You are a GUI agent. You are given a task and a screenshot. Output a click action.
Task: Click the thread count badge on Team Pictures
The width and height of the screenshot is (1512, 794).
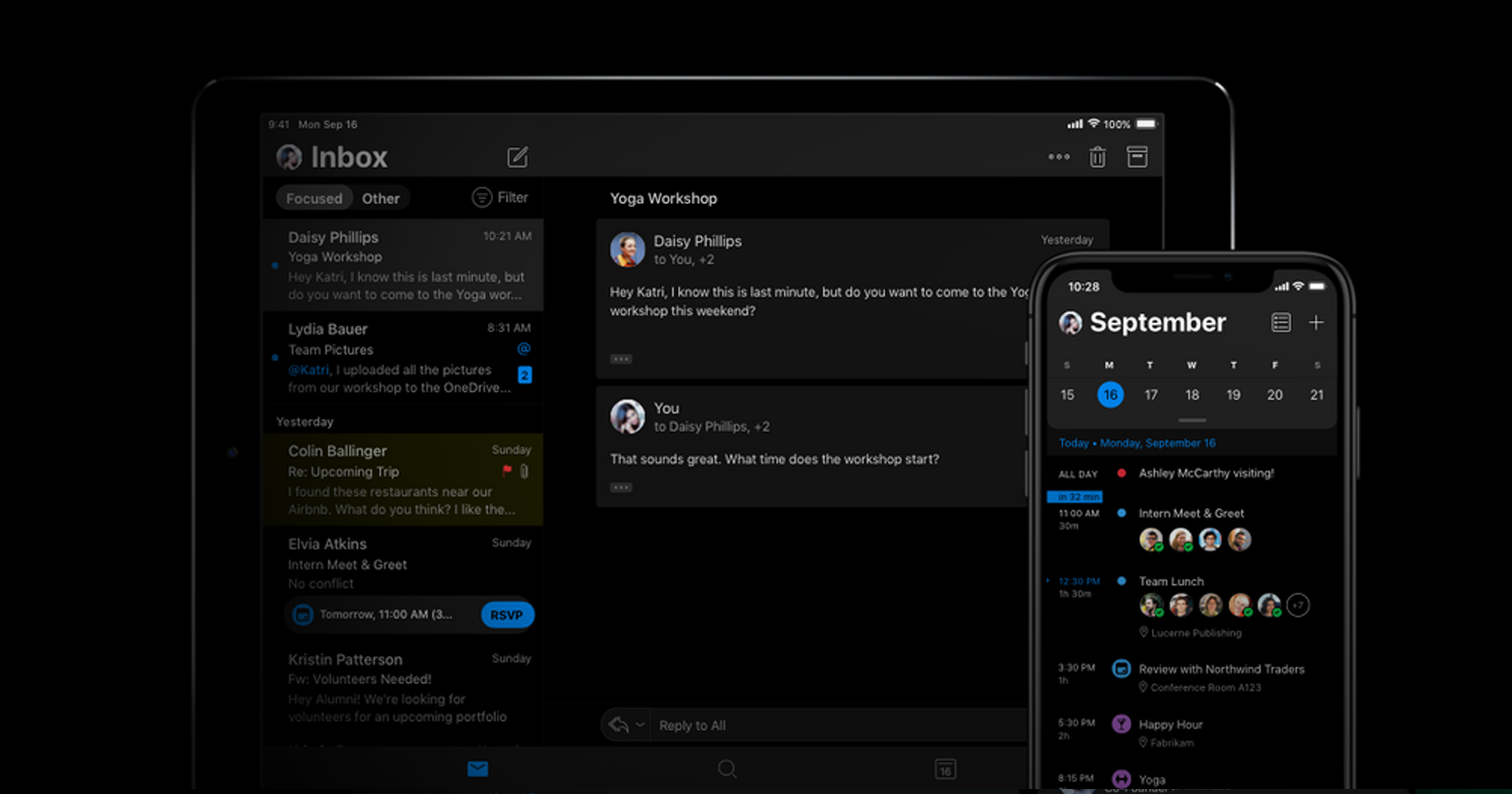(524, 375)
